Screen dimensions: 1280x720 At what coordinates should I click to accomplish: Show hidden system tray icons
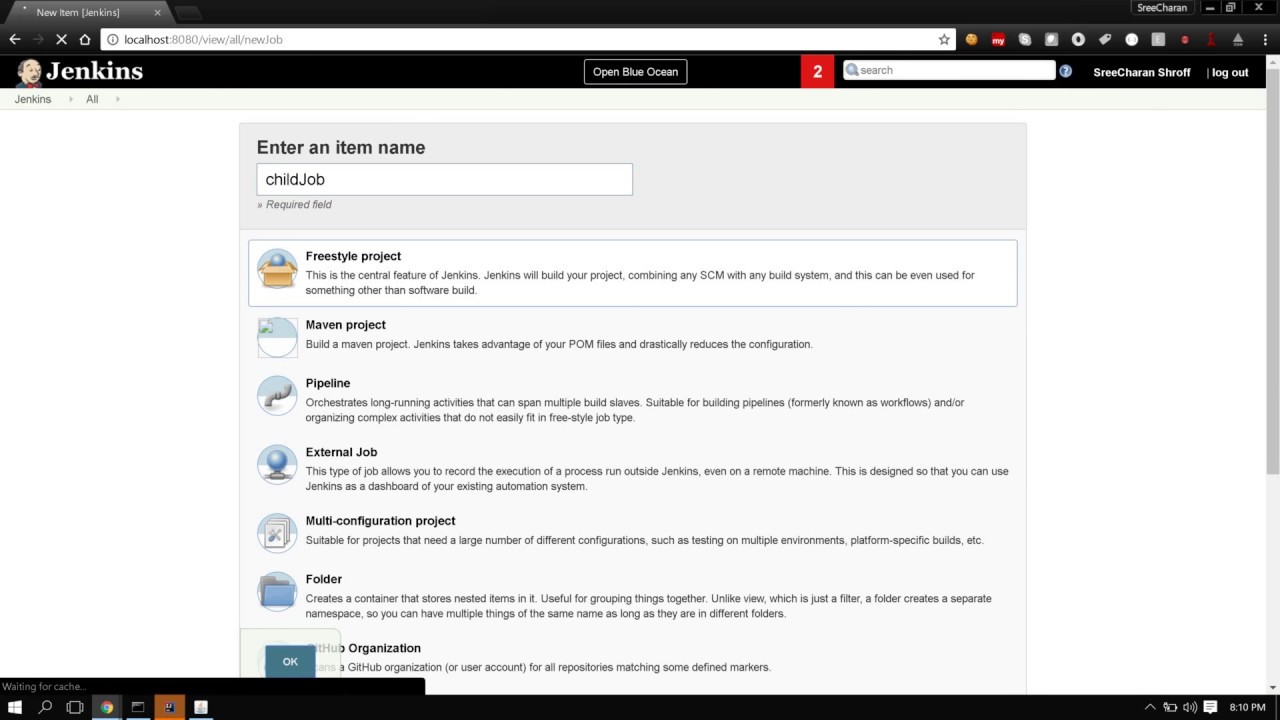(1150, 707)
